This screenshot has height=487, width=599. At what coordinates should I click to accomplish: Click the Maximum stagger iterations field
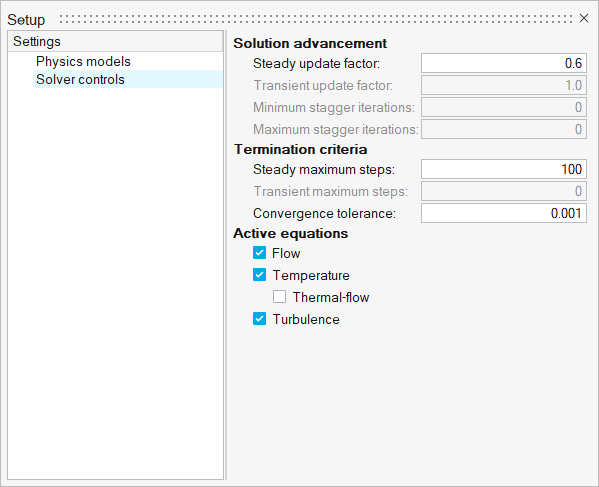(x=503, y=129)
